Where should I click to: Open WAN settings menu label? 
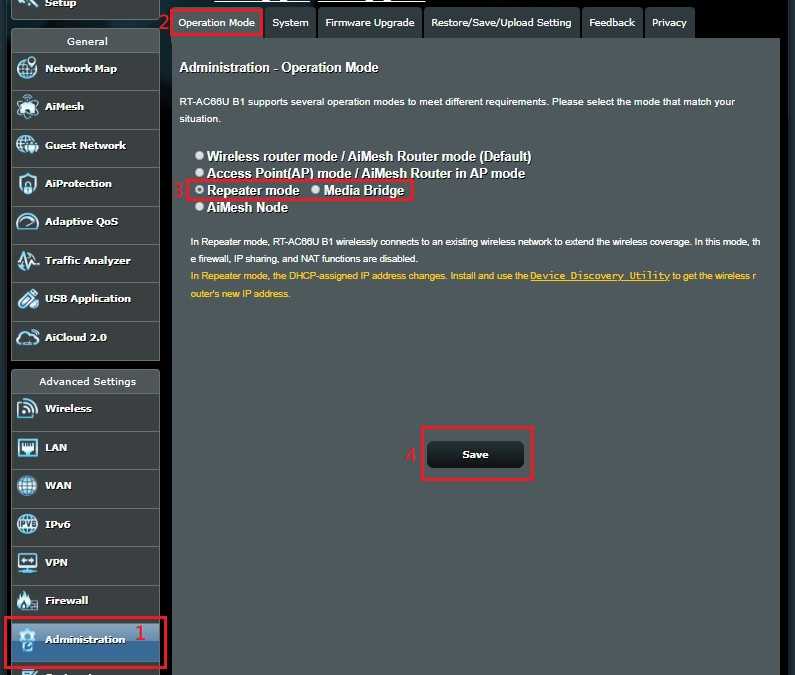click(x=58, y=486)
